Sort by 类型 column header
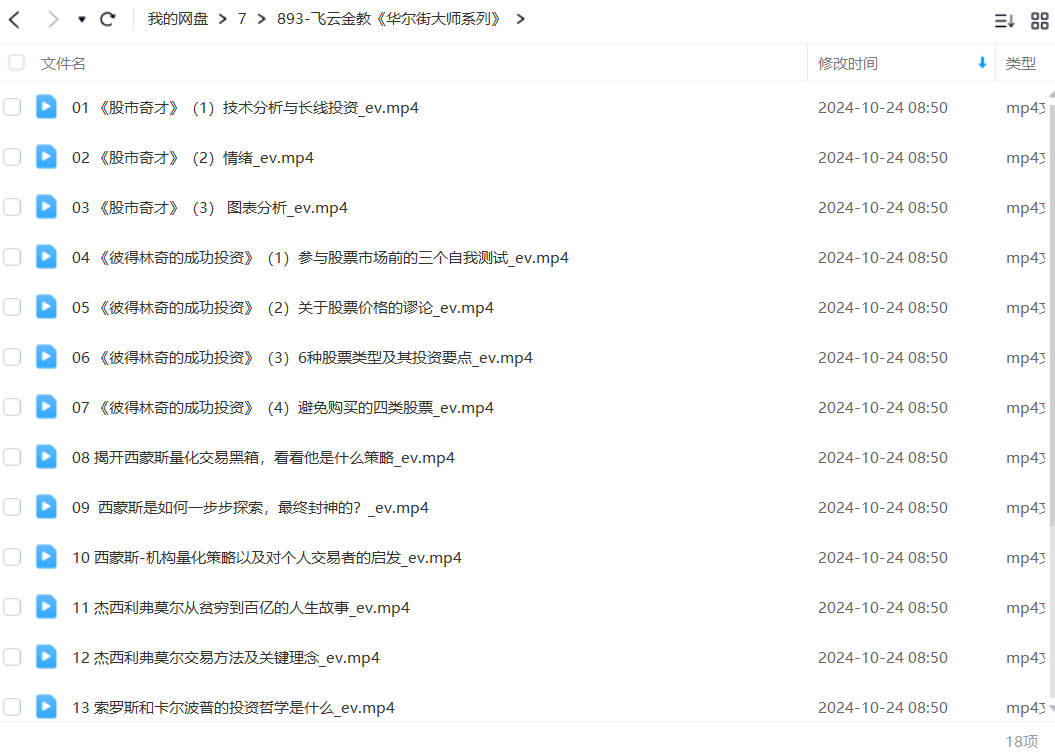Viewport: 1055px width, 752px height. pos(1021,64)
